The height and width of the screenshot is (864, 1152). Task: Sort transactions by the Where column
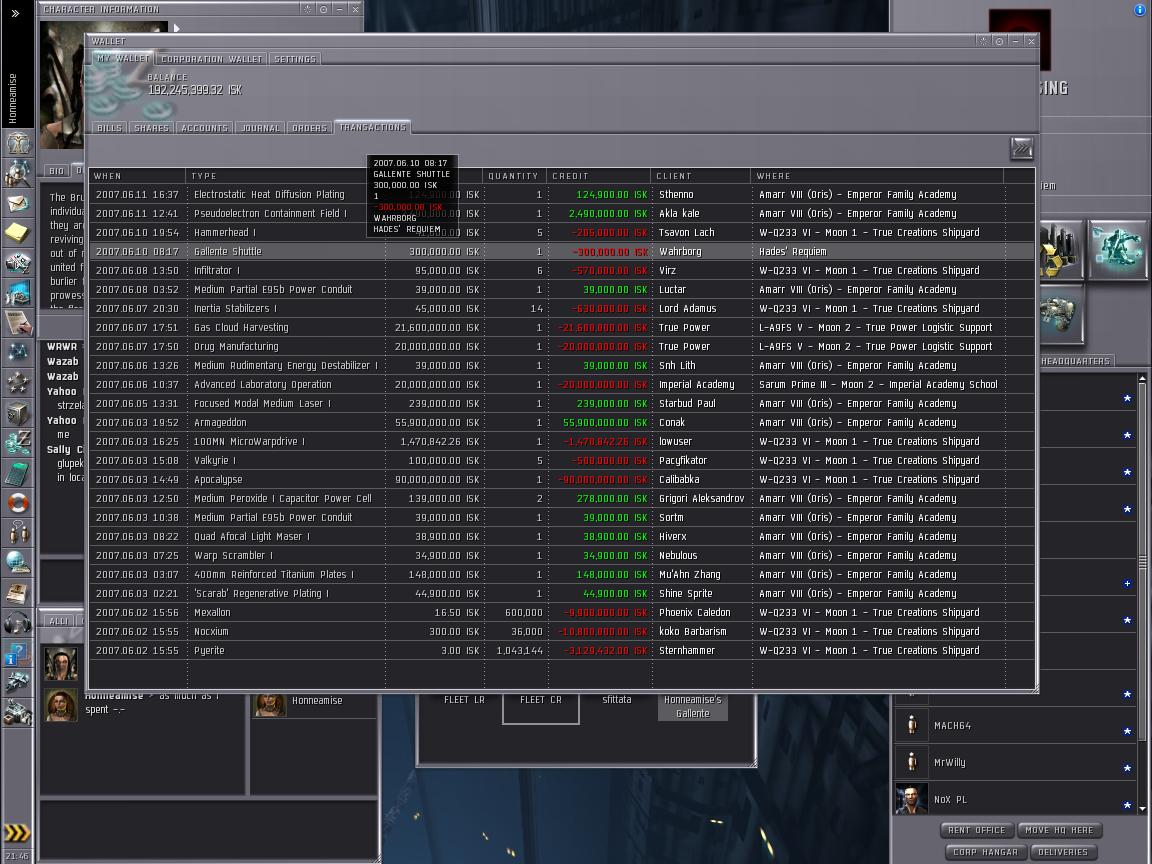[x=876, y=176]
